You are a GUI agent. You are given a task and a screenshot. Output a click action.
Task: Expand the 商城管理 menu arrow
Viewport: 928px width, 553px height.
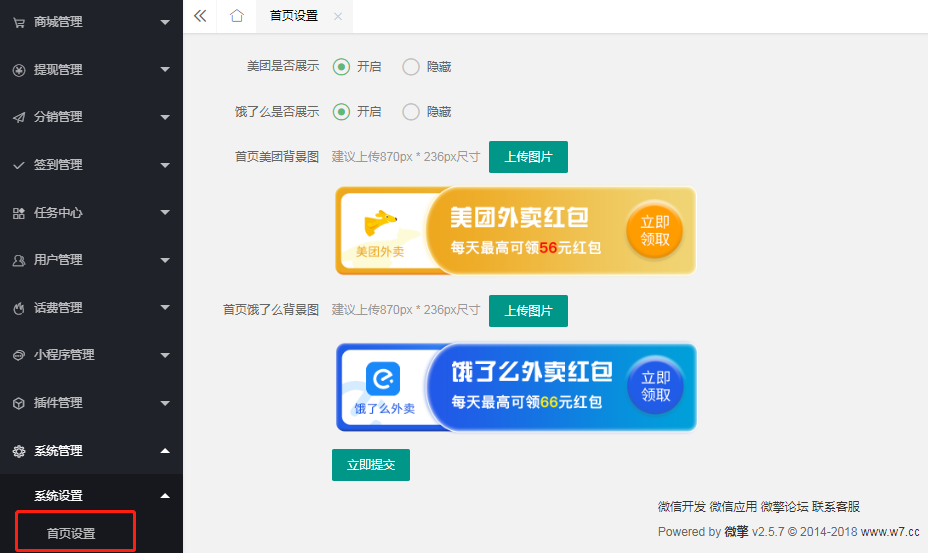coord(165,22)
